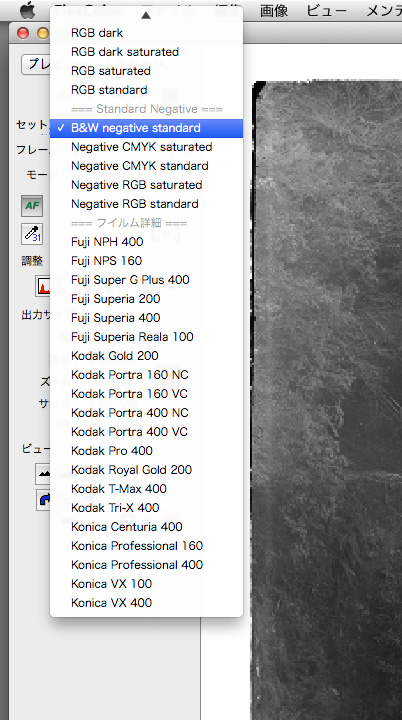
Task: Select Fuji Superia 400
Action: tap(146, 318)
